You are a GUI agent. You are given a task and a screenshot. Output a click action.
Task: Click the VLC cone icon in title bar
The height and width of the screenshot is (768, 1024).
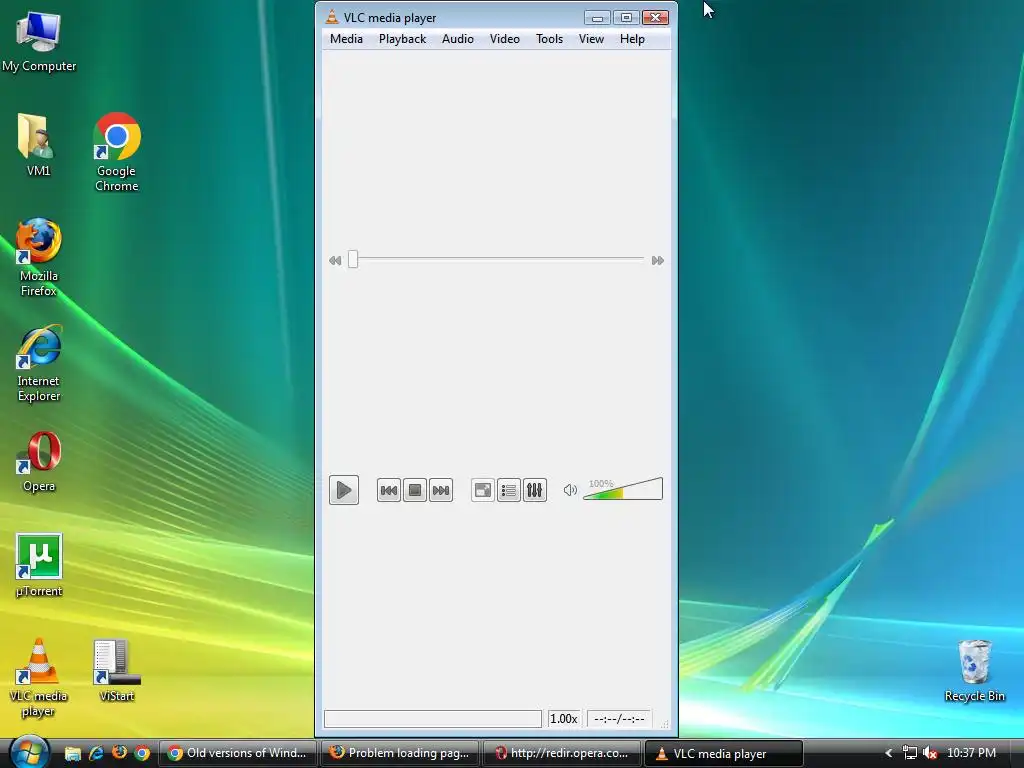click(x=332, y=17)
